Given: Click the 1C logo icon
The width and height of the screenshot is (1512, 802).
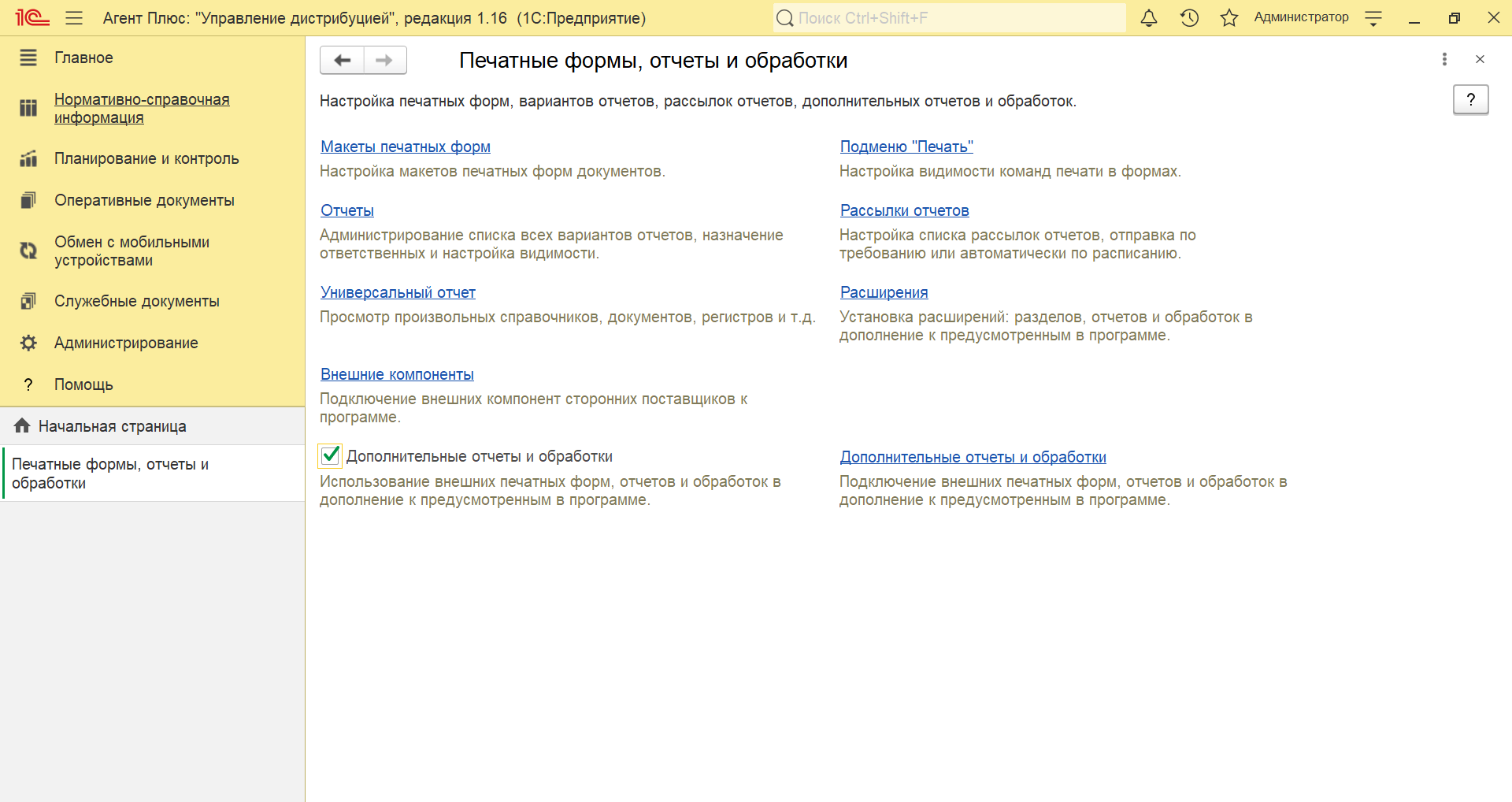Looking at the screenshot, I should (x=31, y=17).
